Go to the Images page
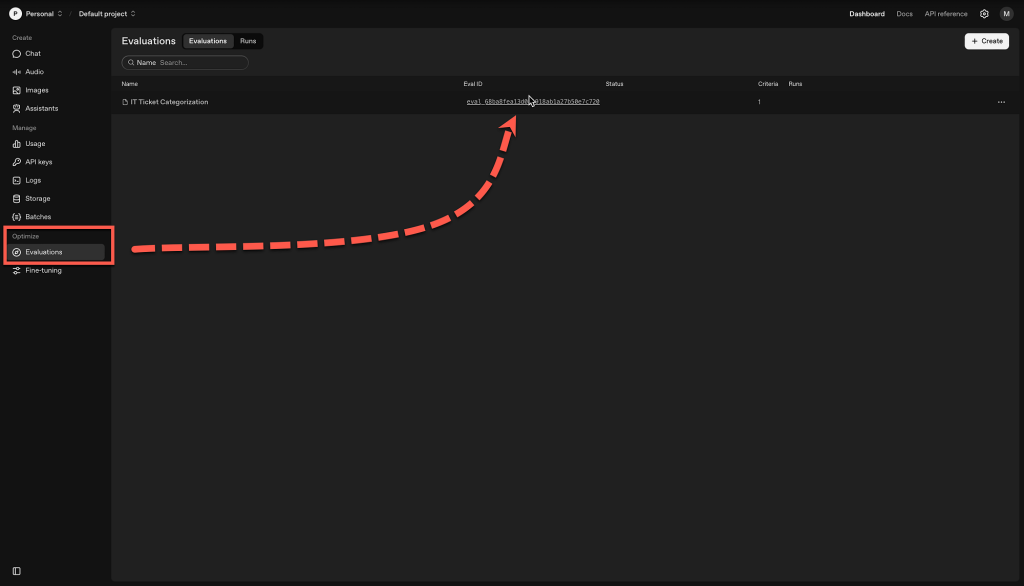Image resolution: width=1024 pixels, height=586 pixels. tap(36, 90)
